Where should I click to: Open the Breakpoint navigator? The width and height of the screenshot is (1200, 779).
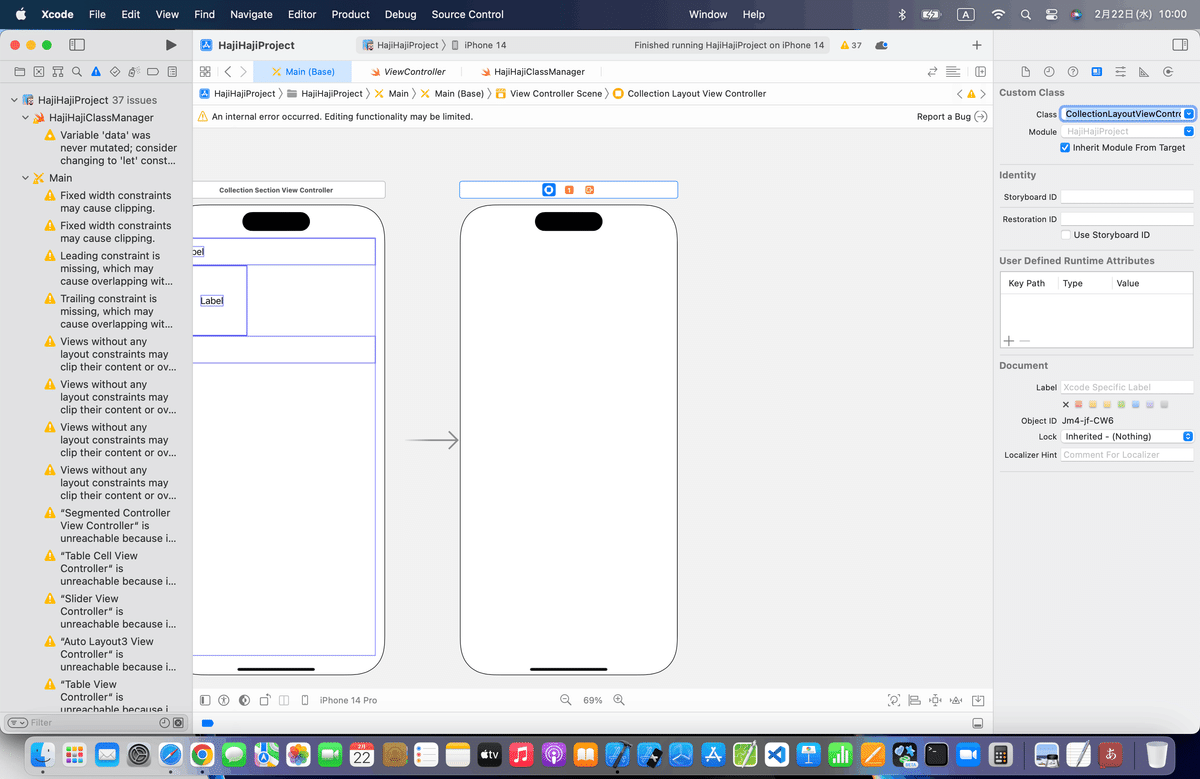pyautogui.click(x=153, y=72)
